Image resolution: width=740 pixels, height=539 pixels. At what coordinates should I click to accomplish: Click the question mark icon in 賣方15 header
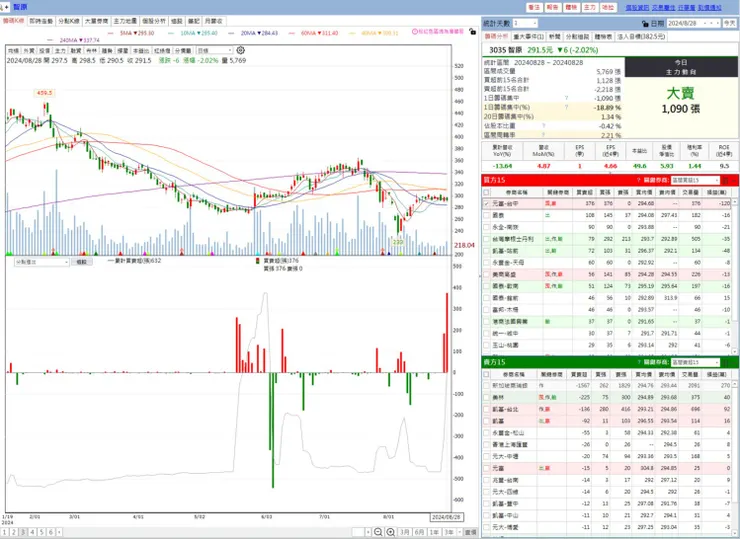click(x=639, y=362)
